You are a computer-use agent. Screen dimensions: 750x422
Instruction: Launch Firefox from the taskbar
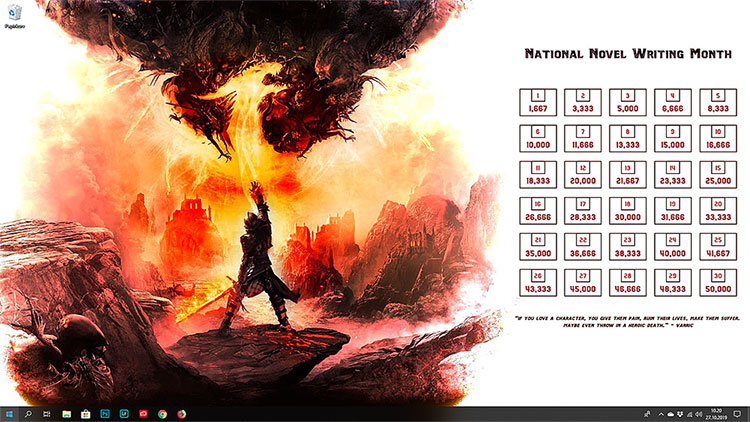pos(181,414)
